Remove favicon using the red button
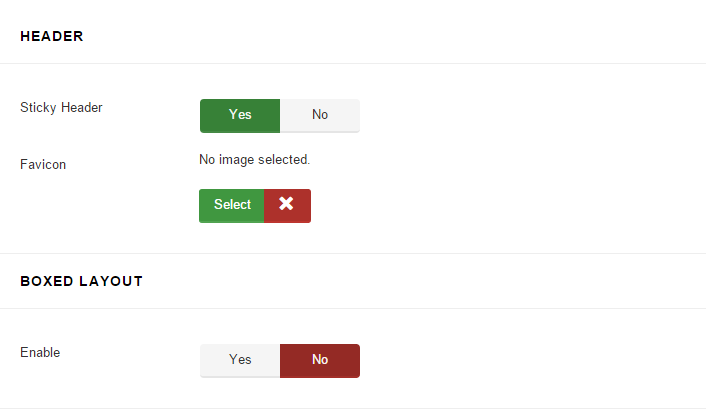The image size is (706, 416). point(287,206)
